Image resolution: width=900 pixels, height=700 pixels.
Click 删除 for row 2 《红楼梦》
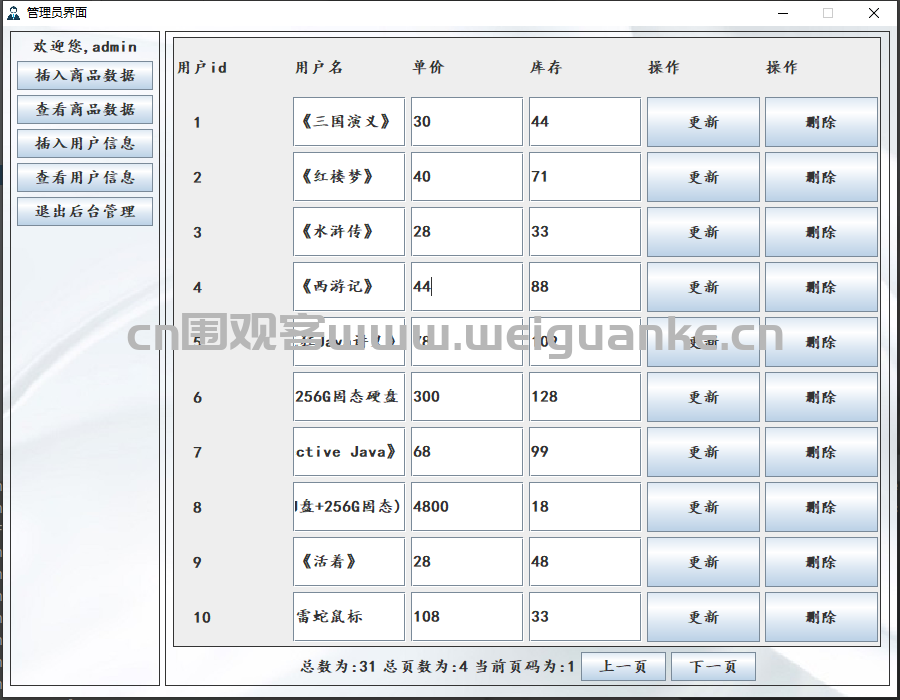(x=821, y=177)
